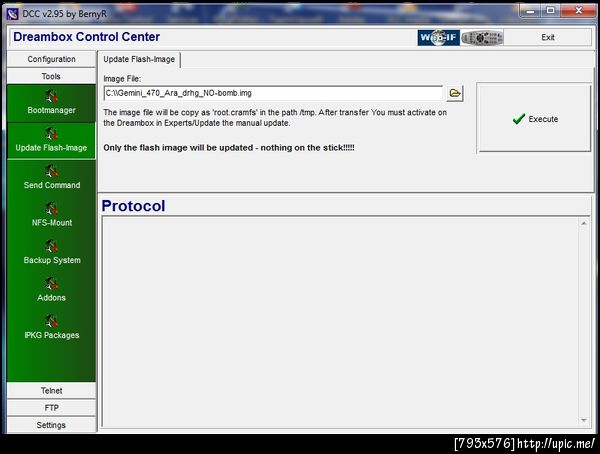Open the NFS-Mount tool
Image resolution: width=600 pixels, height=454 pixels.
pos(51,215)
